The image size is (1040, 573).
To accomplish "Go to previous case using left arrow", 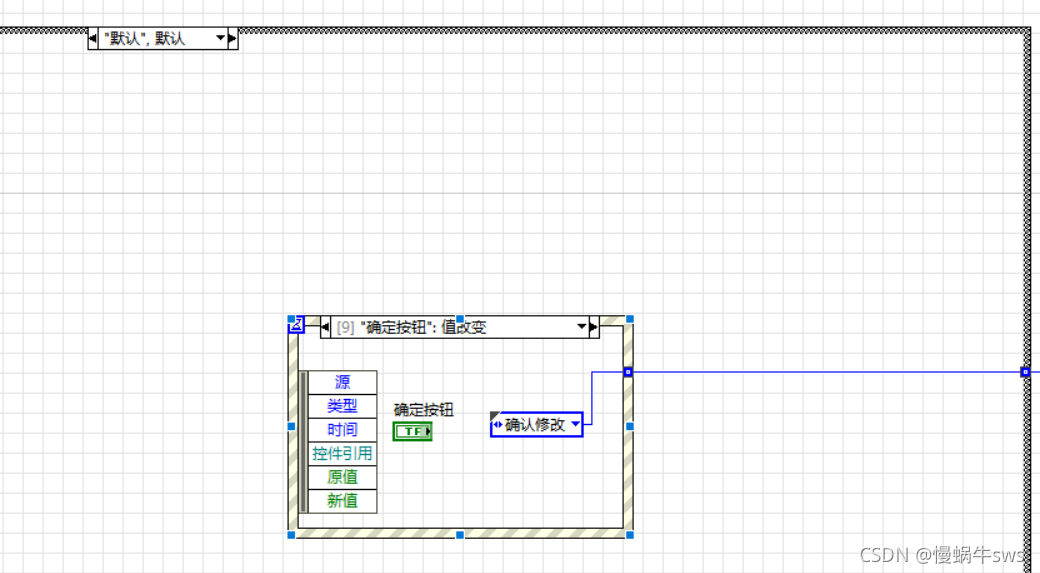I will click(x=92, y=38).
